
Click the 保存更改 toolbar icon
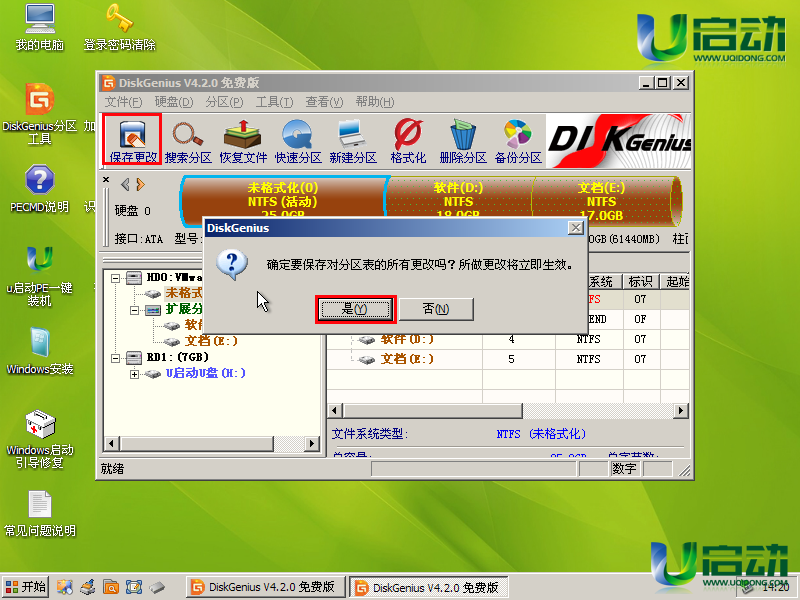coord(133,139)
